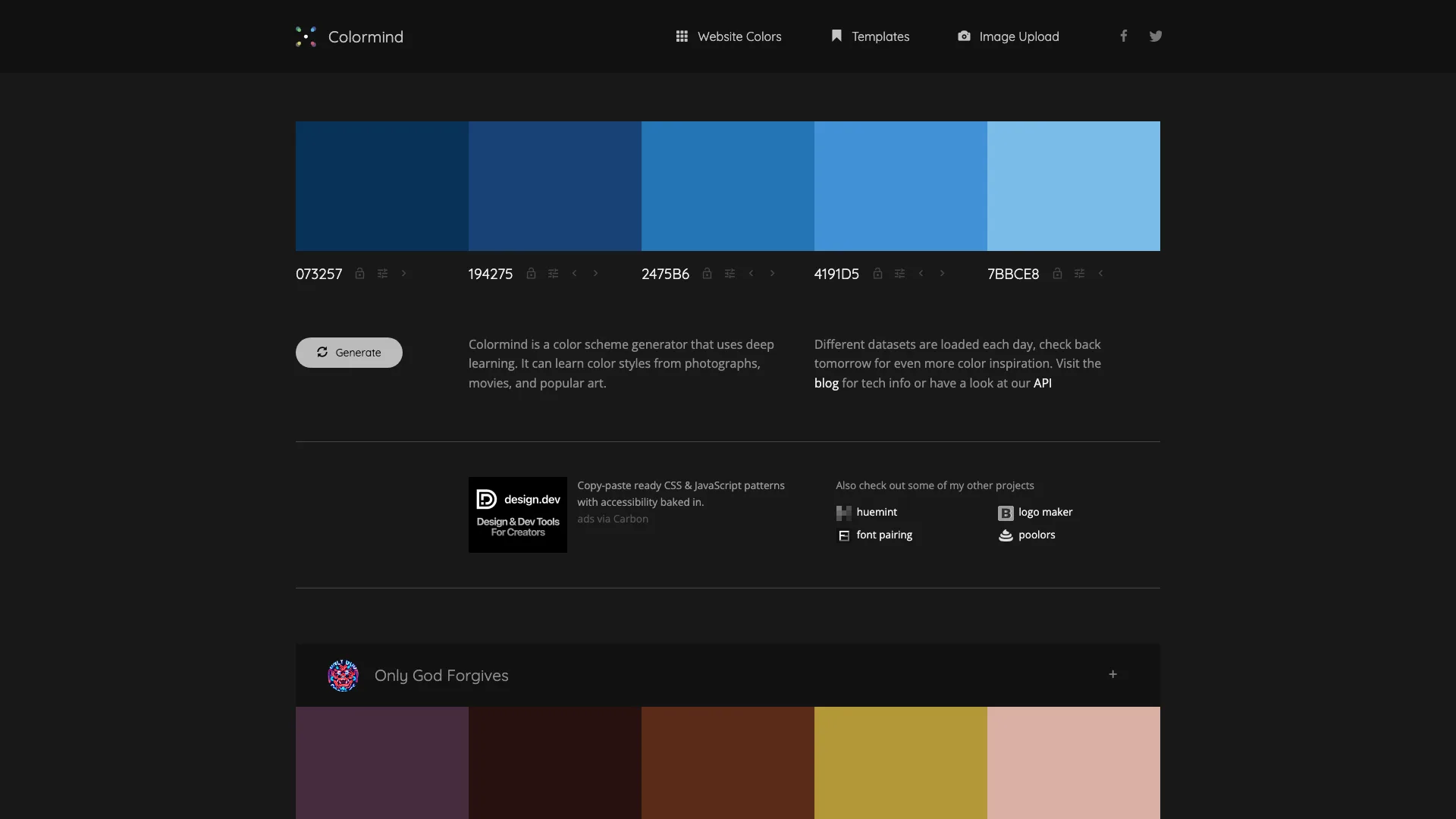This screenshot has height=819, width=1456.
Task: Open Website Colors menu
Action: tap(729, 36)
